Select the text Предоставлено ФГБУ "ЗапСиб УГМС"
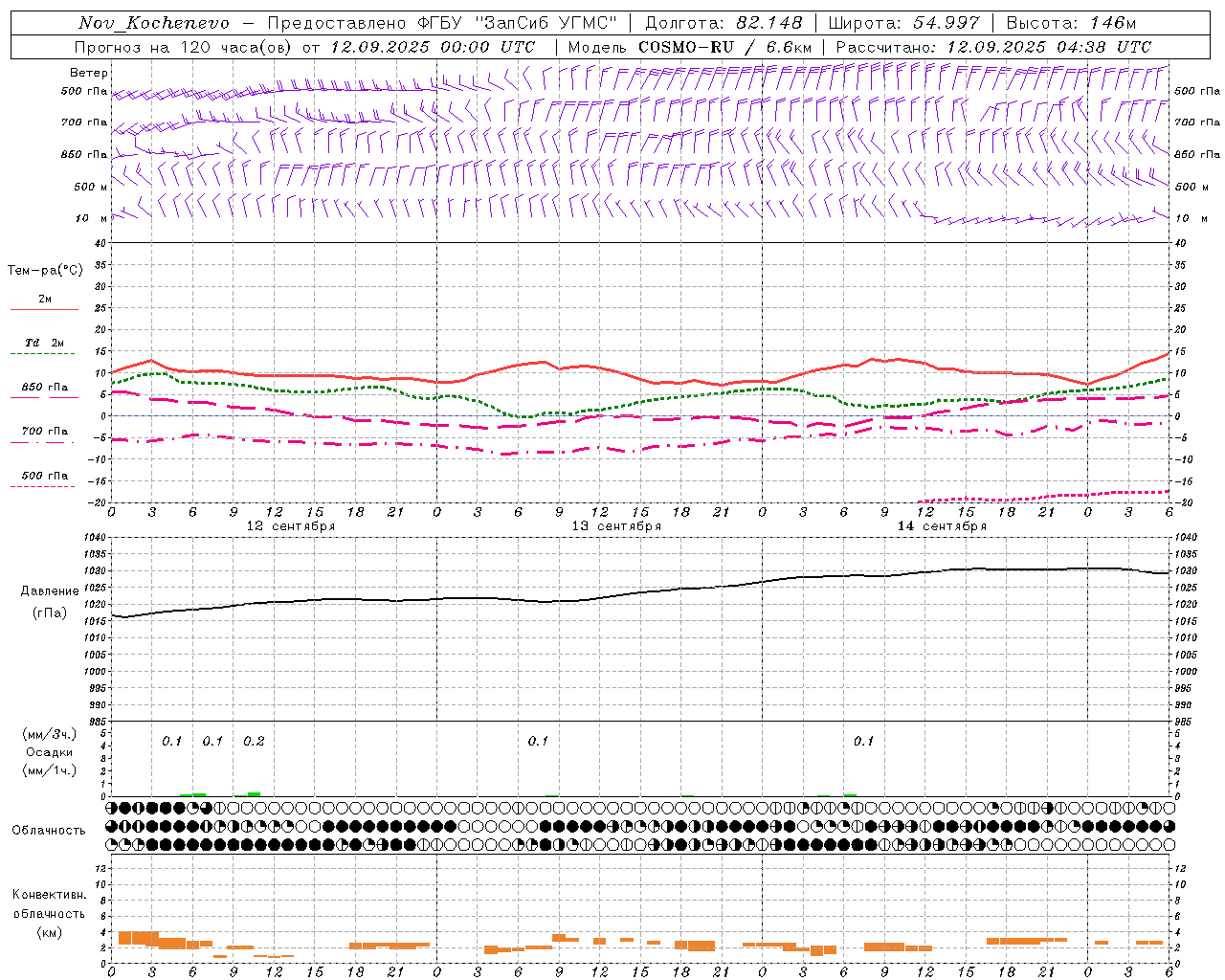 point(442,23)
